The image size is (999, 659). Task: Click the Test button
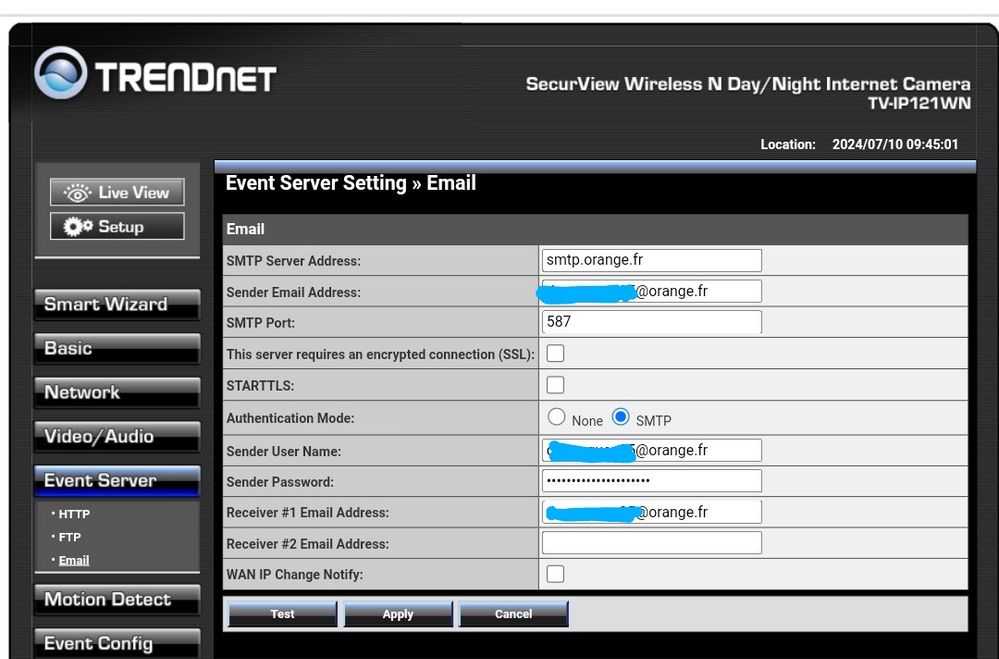point(282,614)
